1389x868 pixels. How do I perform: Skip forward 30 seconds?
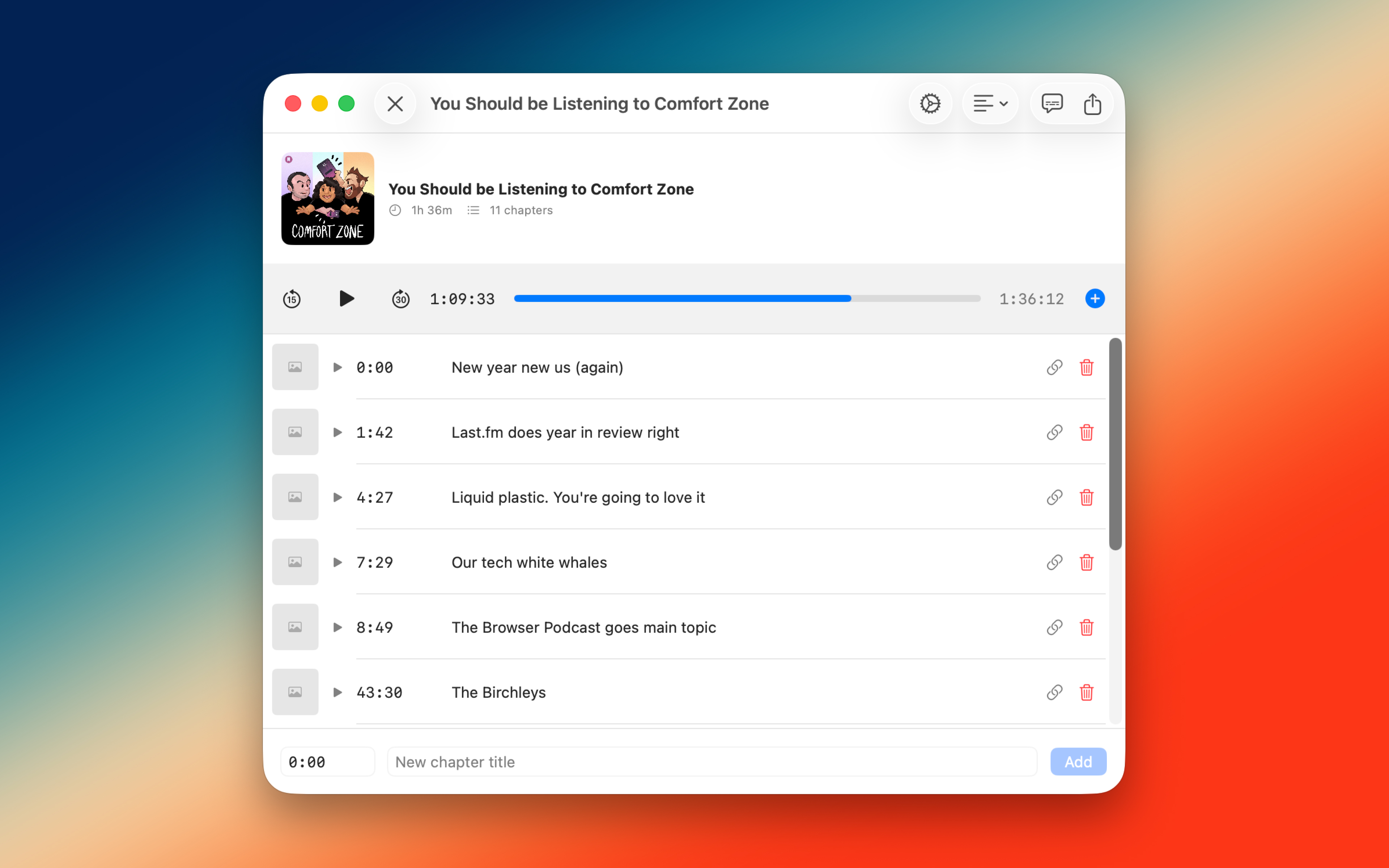point(401,298)
